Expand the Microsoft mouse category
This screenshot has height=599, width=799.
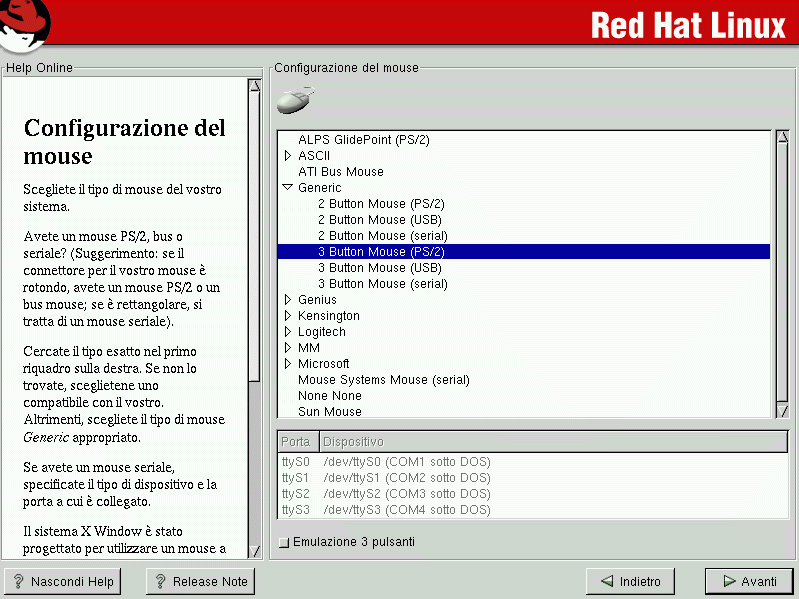click(288, 364)
